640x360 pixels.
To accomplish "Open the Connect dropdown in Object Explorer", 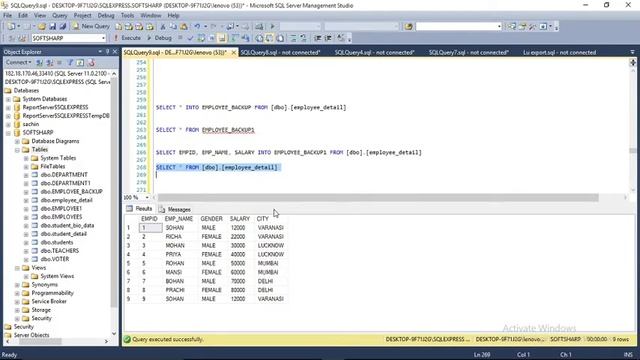I will tap(18, 62).
